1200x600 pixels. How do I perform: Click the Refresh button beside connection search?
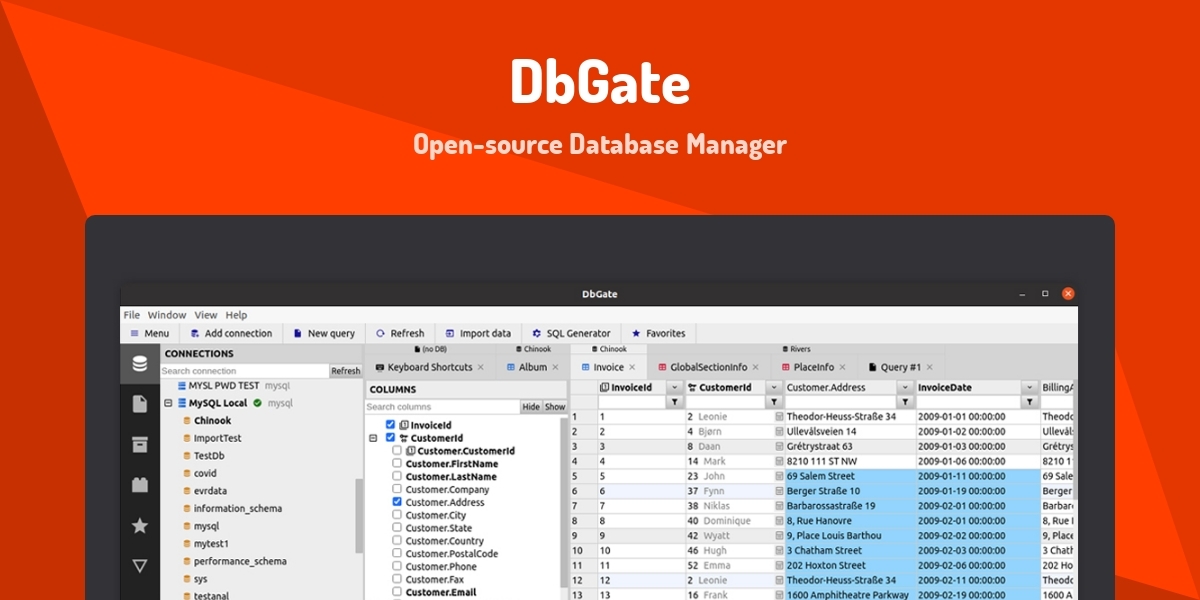(345, 371)
